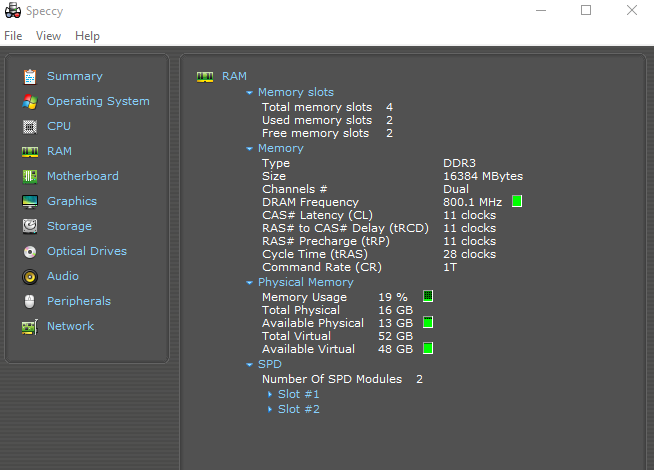
Task: Click the RAM link in sidebar
Action: (x=59, y=151)
